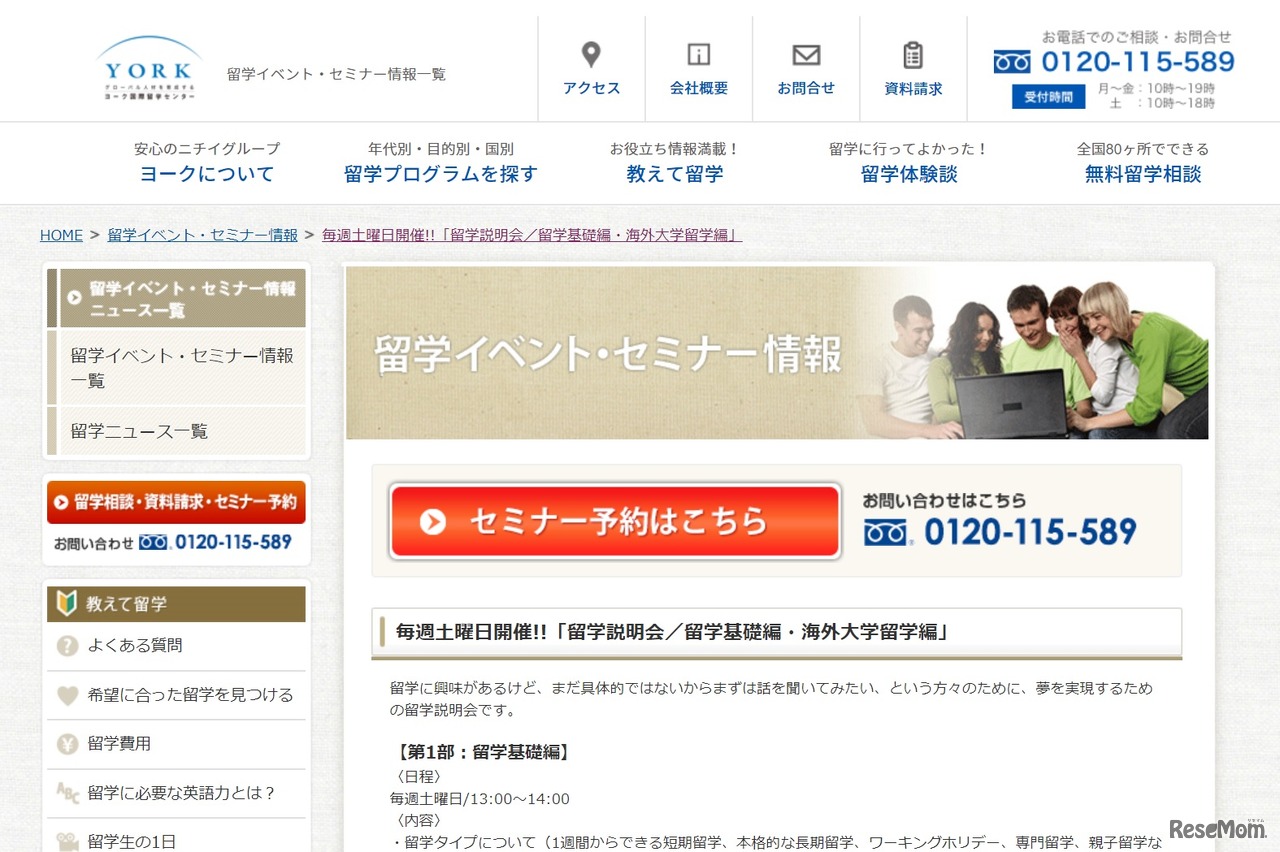The width and height of the screenshot is (1280, 852).
Task: Click the arrow icon on 留学イベント・セミナー情報 ニュース一覧
Action: pos(74,297)
